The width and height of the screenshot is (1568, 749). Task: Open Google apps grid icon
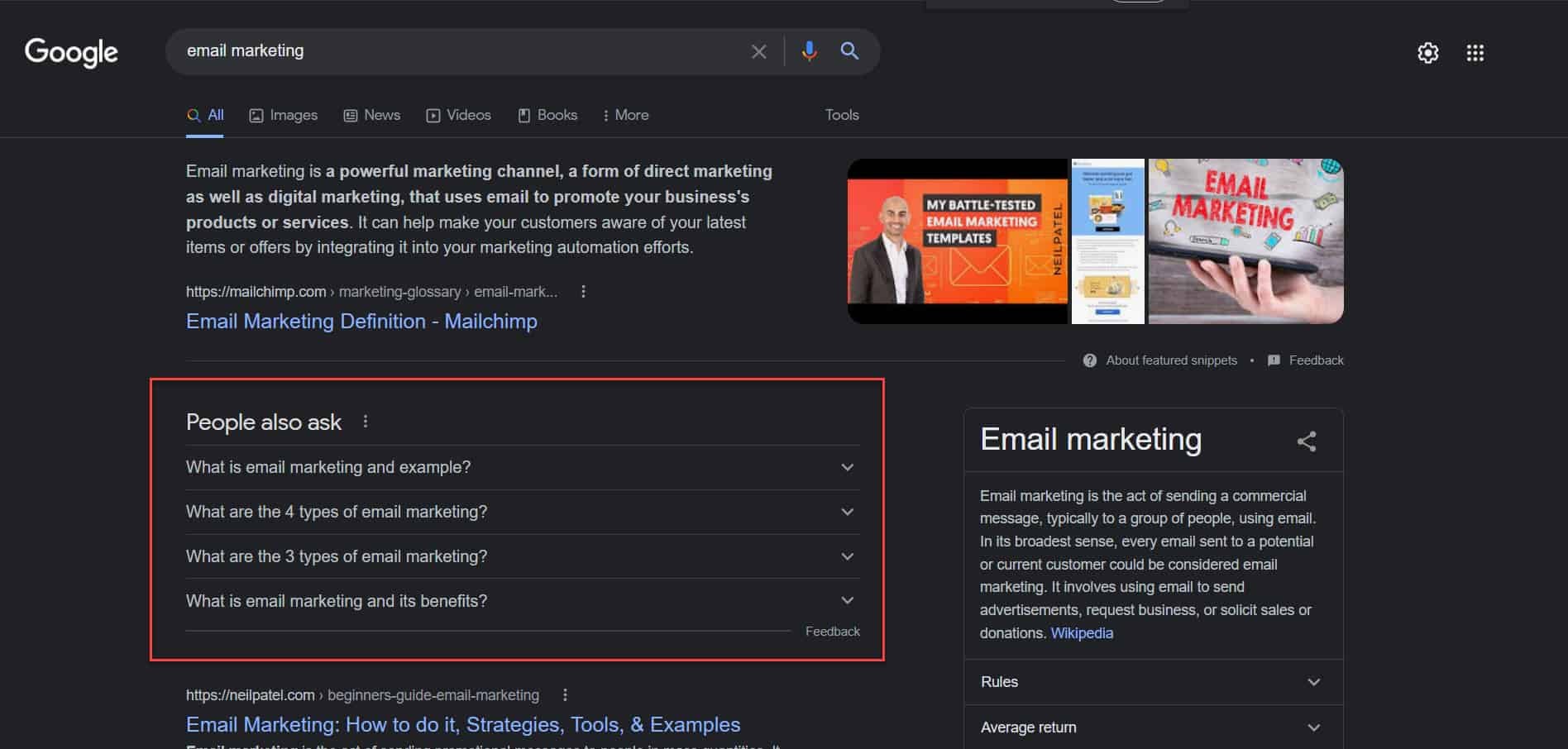1475,53
